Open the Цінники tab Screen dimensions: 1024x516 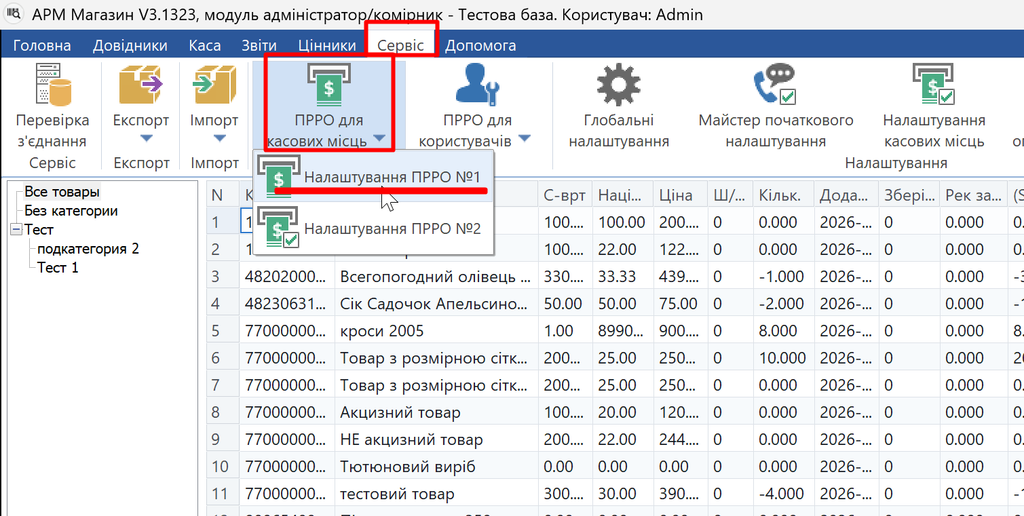coord(327,46)
